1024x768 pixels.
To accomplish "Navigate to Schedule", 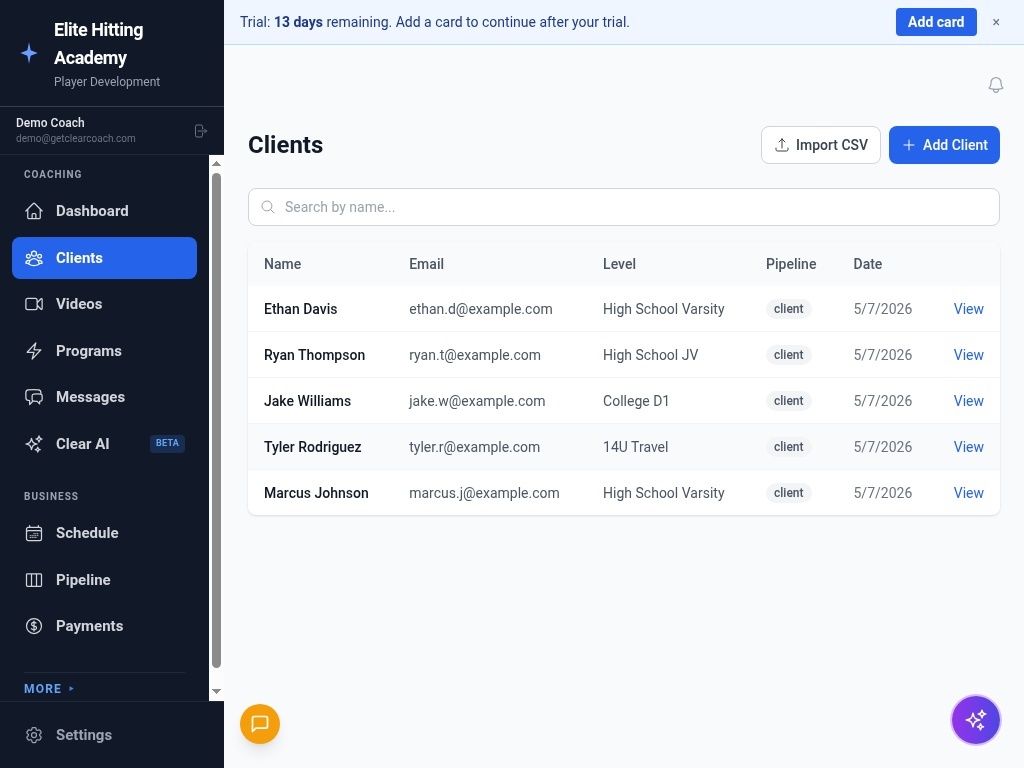I will coord(104,533).
